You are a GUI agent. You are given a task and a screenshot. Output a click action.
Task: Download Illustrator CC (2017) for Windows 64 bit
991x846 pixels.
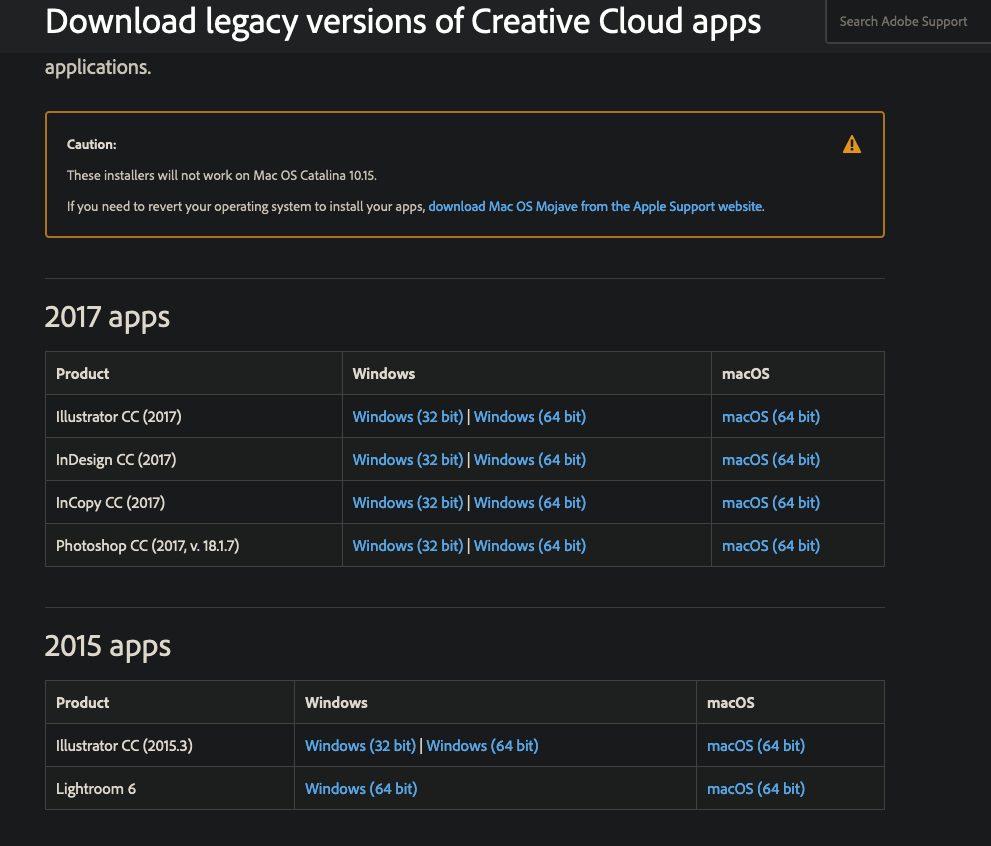click(x=529, y=416)
